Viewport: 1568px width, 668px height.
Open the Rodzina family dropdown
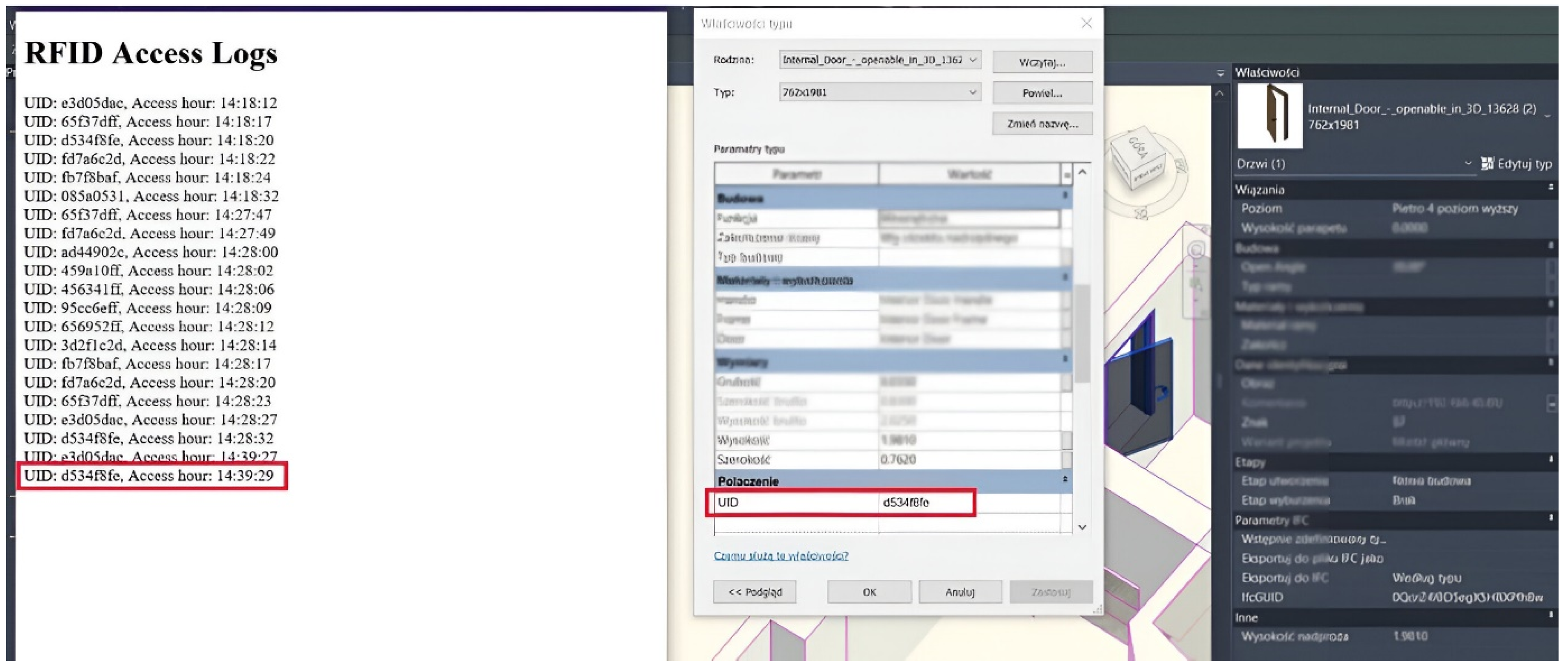(x=973, y=59)
